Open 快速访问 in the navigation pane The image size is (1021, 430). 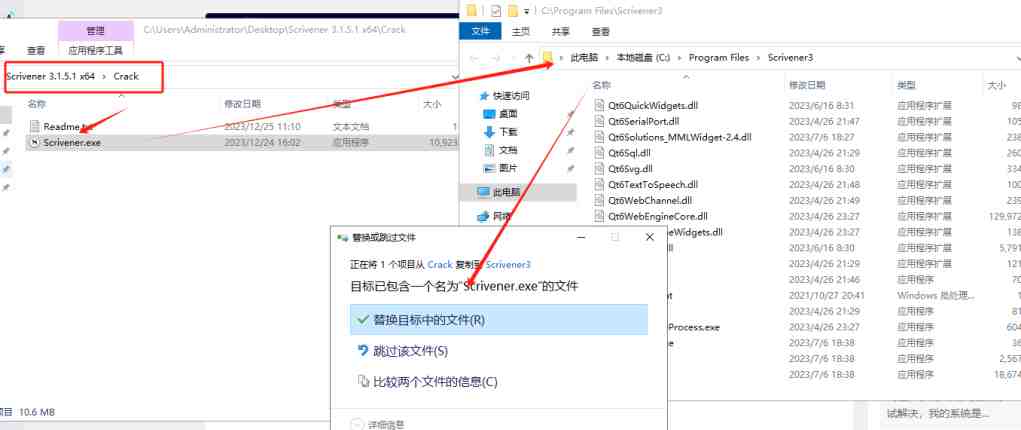(x=511, y=96)
